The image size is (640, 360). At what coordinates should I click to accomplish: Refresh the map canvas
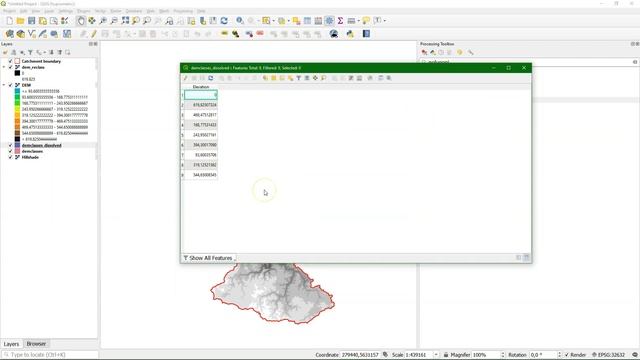pyautogui.click(x=224, y=21)
